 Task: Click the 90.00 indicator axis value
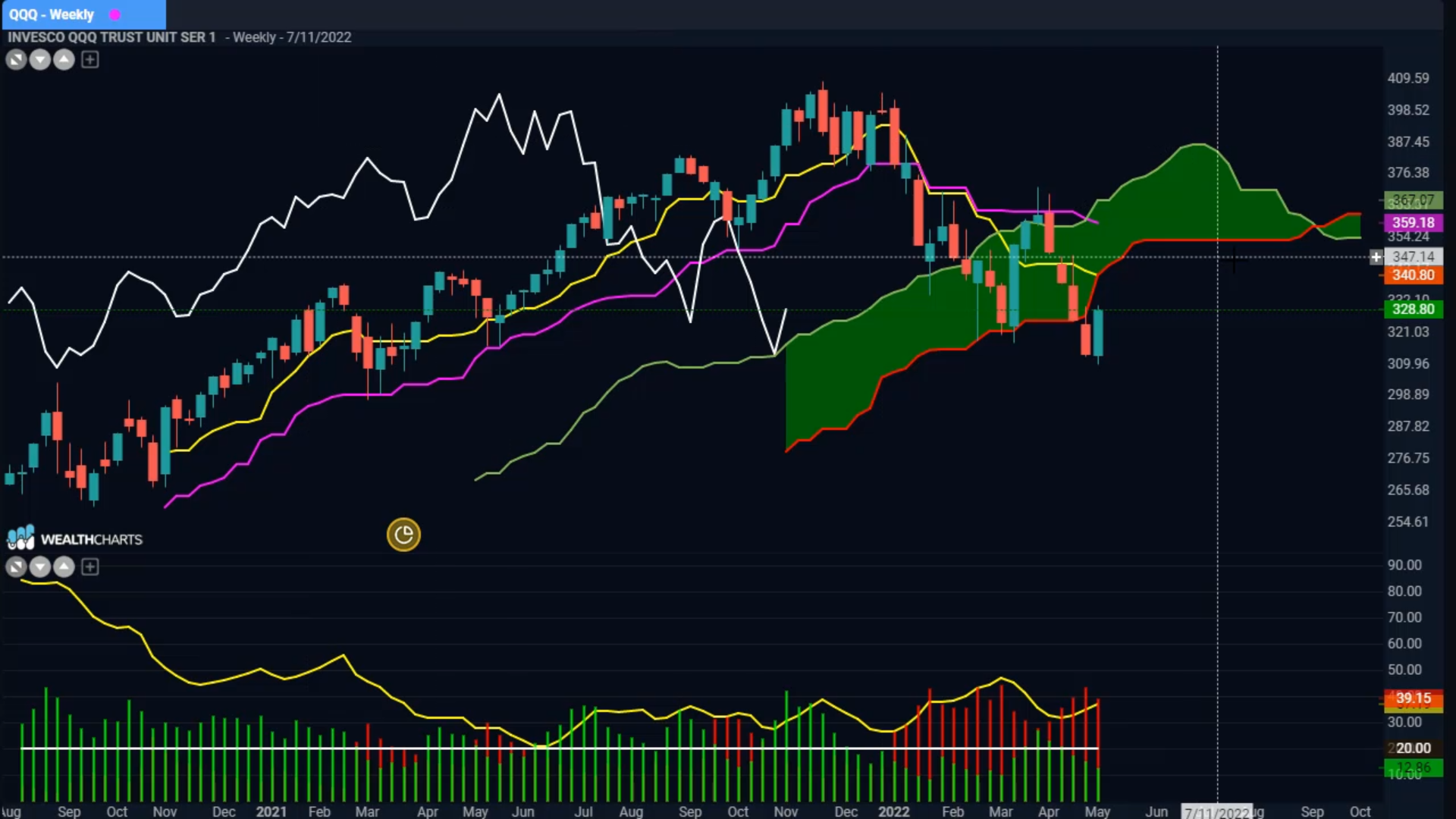pyautogui.click(x=1404, y=565)
